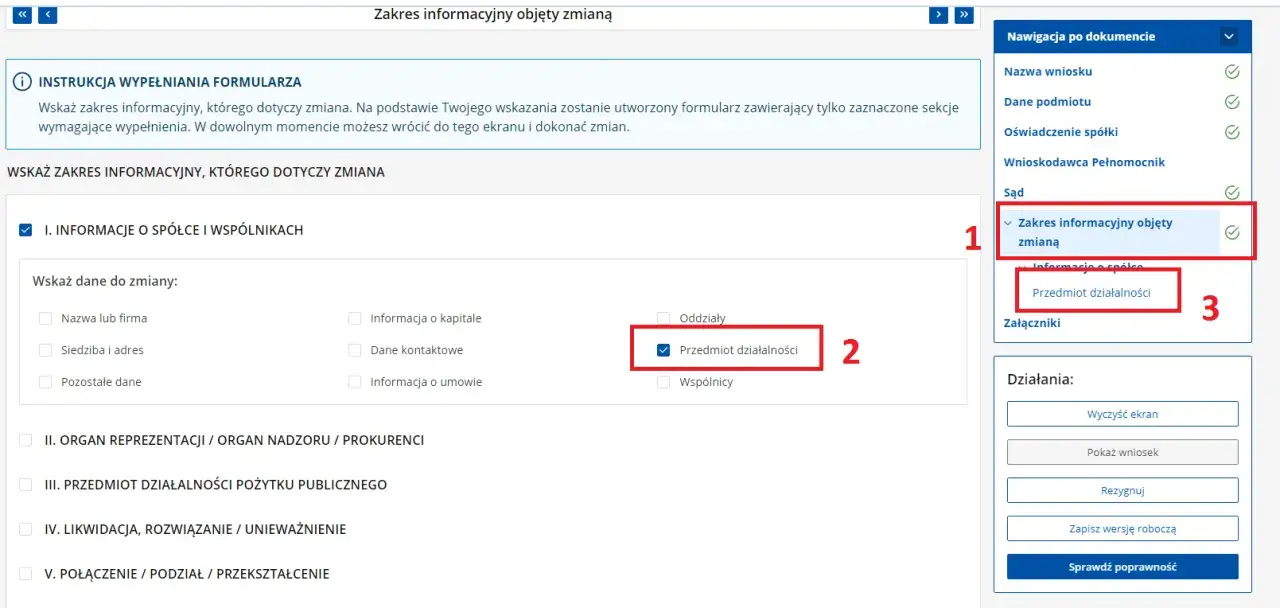Click the info icon beside INSTRUKCJA WYPEŁNIANIA FORMULARZA
Image resolution: width=1280 pixels, height=608 pixels.
coord(23,83)
